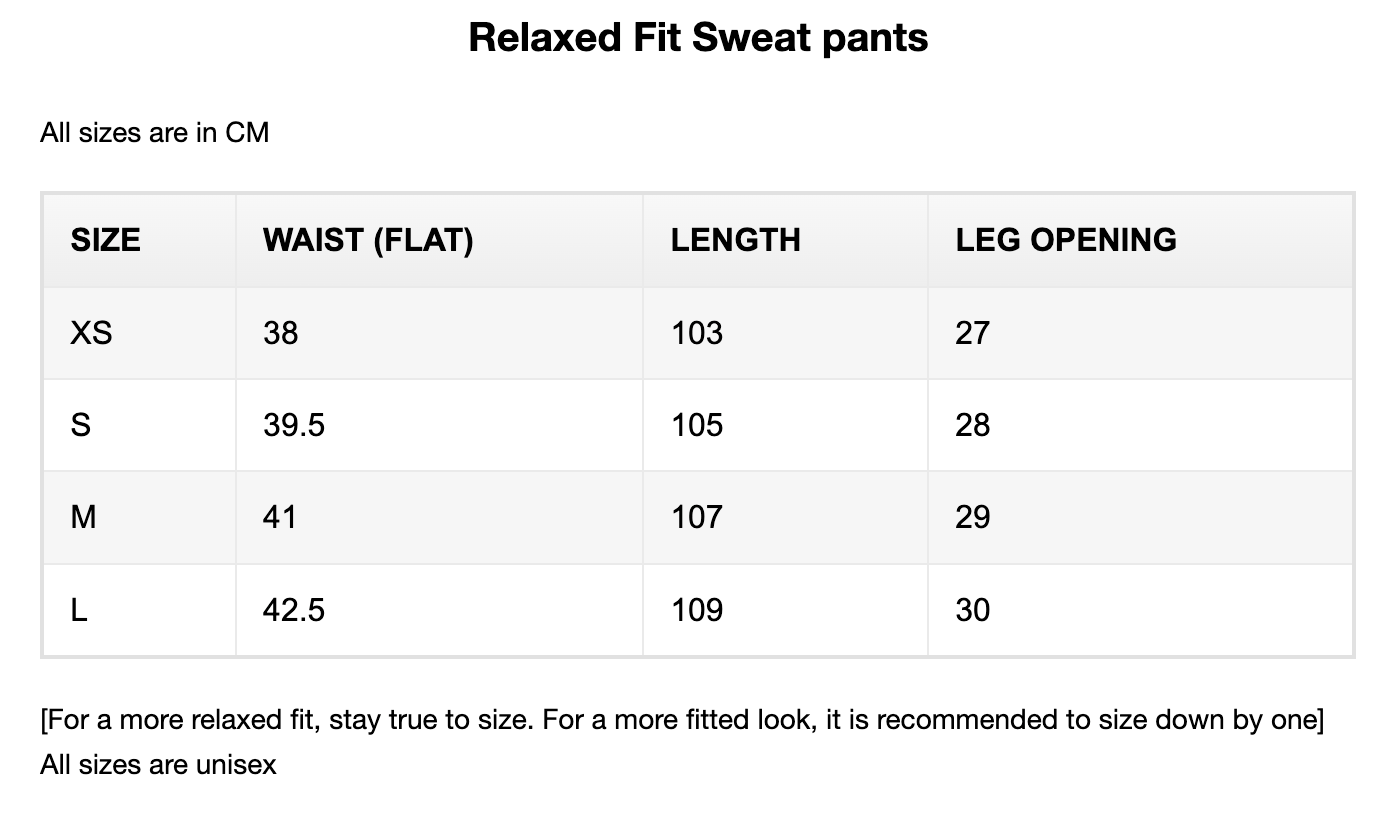Screen dimensions: 1394x826
Task: Click the L leg opening value 30
Action: point(972,610)
